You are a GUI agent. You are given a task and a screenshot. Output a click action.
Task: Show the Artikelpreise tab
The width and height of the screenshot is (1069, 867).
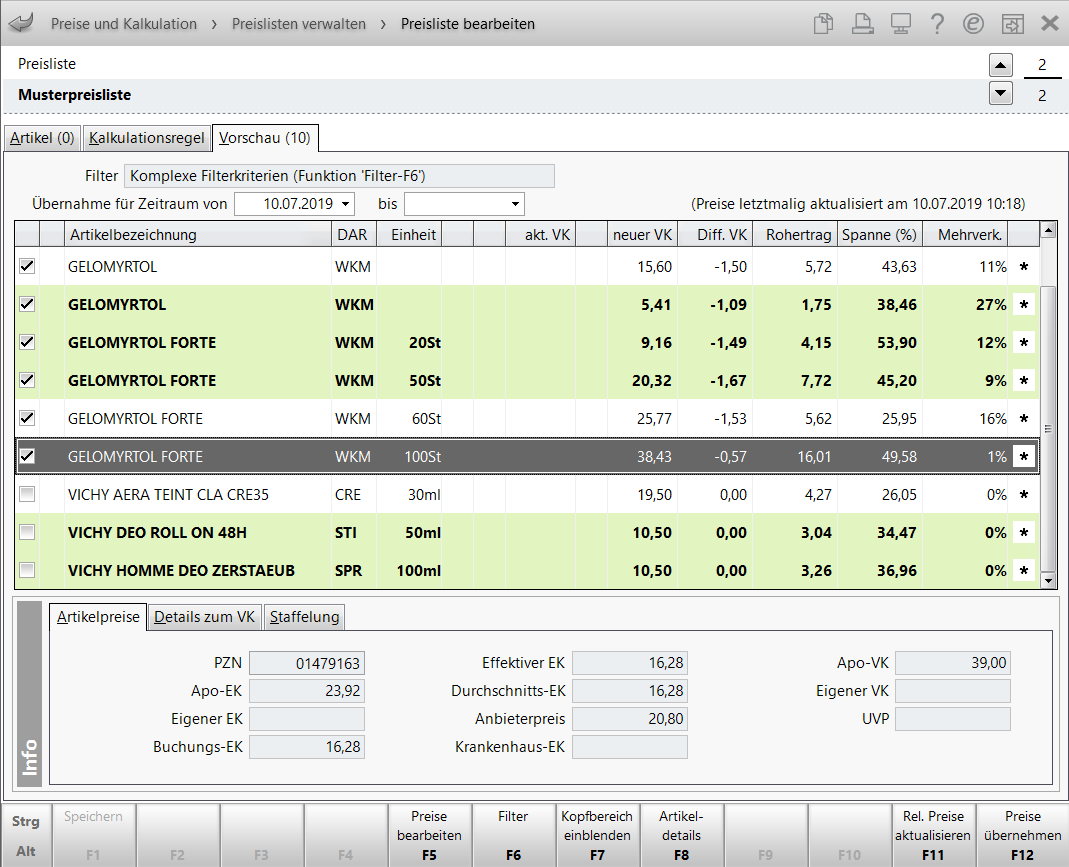[98, 618]
